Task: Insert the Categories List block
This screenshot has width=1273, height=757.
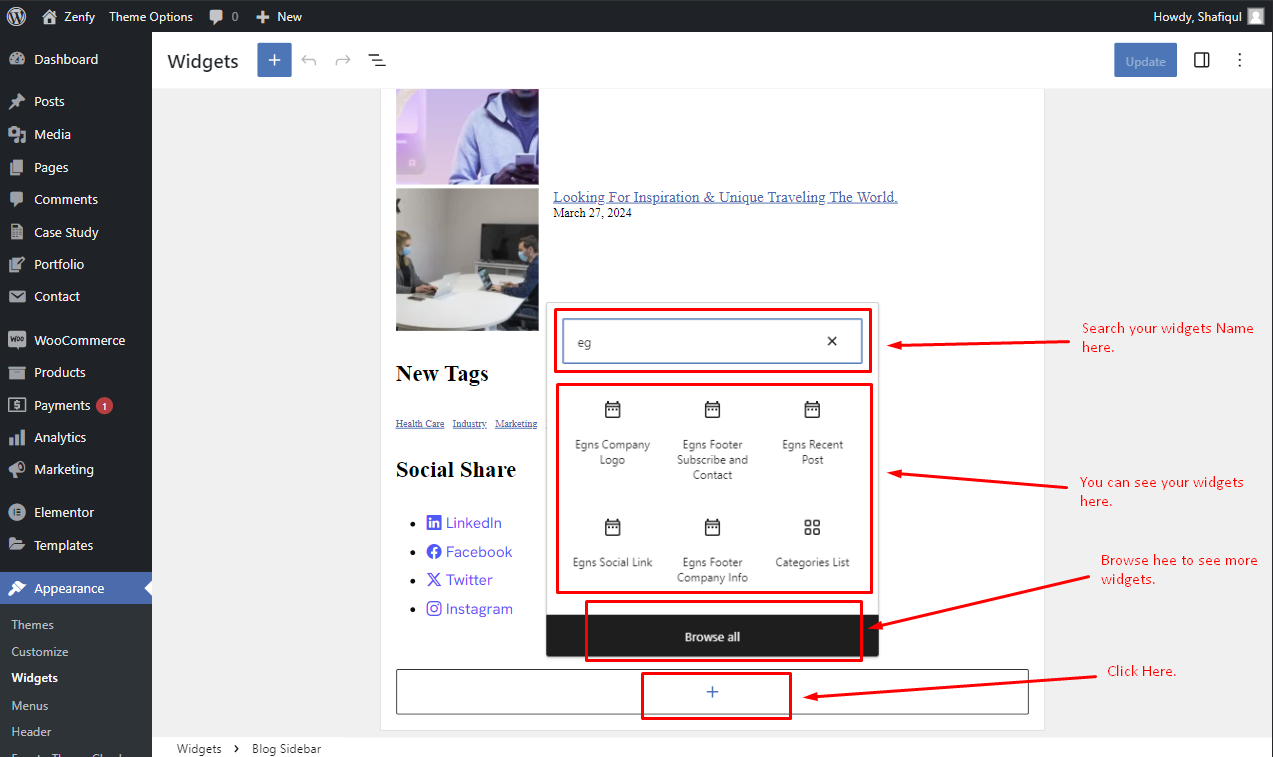Action: pyautogui.click(x=812, y=541)
